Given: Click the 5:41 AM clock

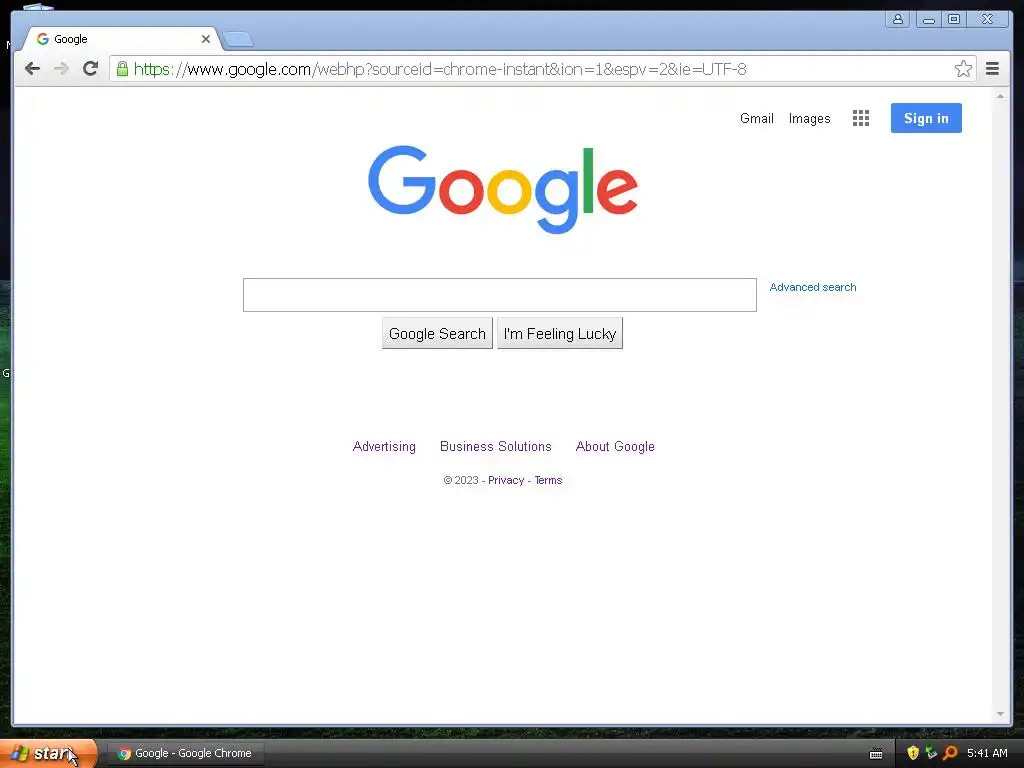Looking at the screenshot, I should pyautogui.click(x=987, y=753).
